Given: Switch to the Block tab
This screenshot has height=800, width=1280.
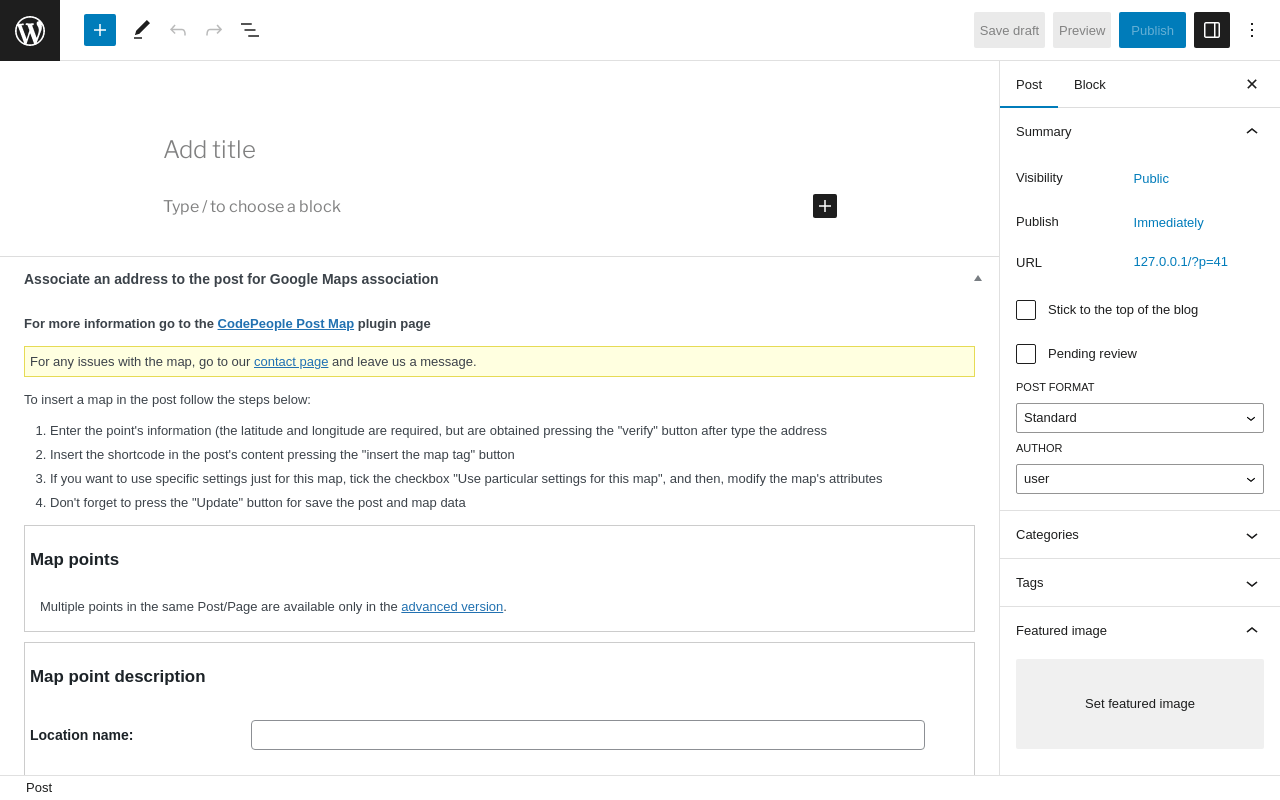Looking at the screenshot, I should click(1090, 84).
